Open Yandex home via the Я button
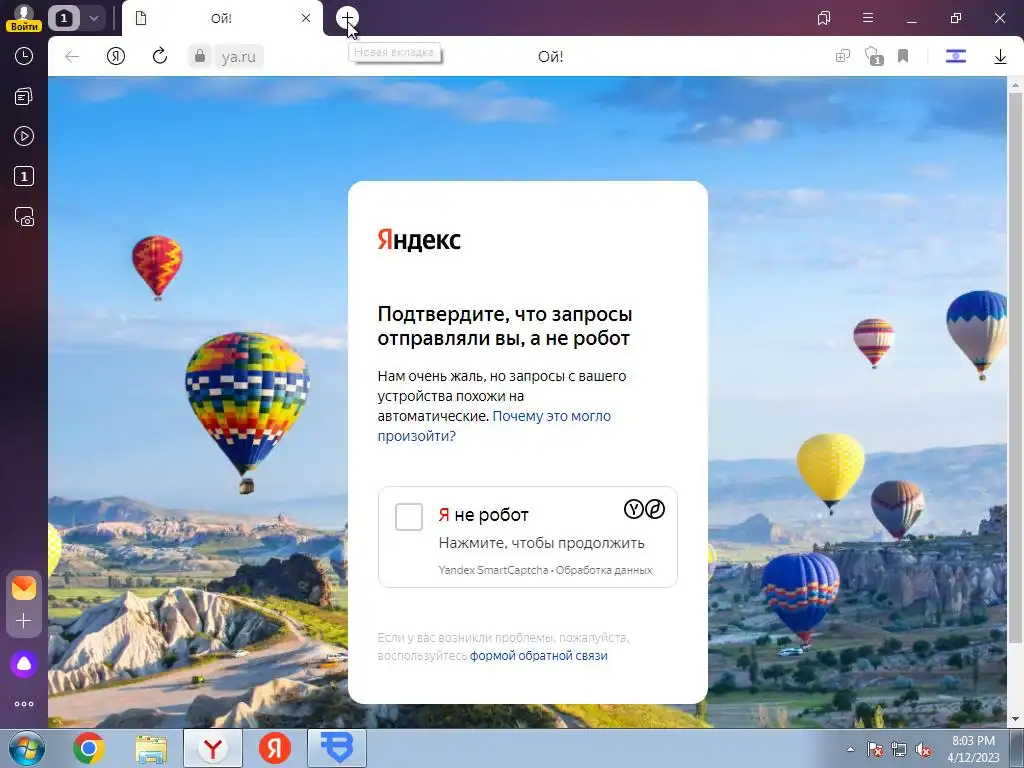Screen dimensions: 1024x768 pos(116,57)
